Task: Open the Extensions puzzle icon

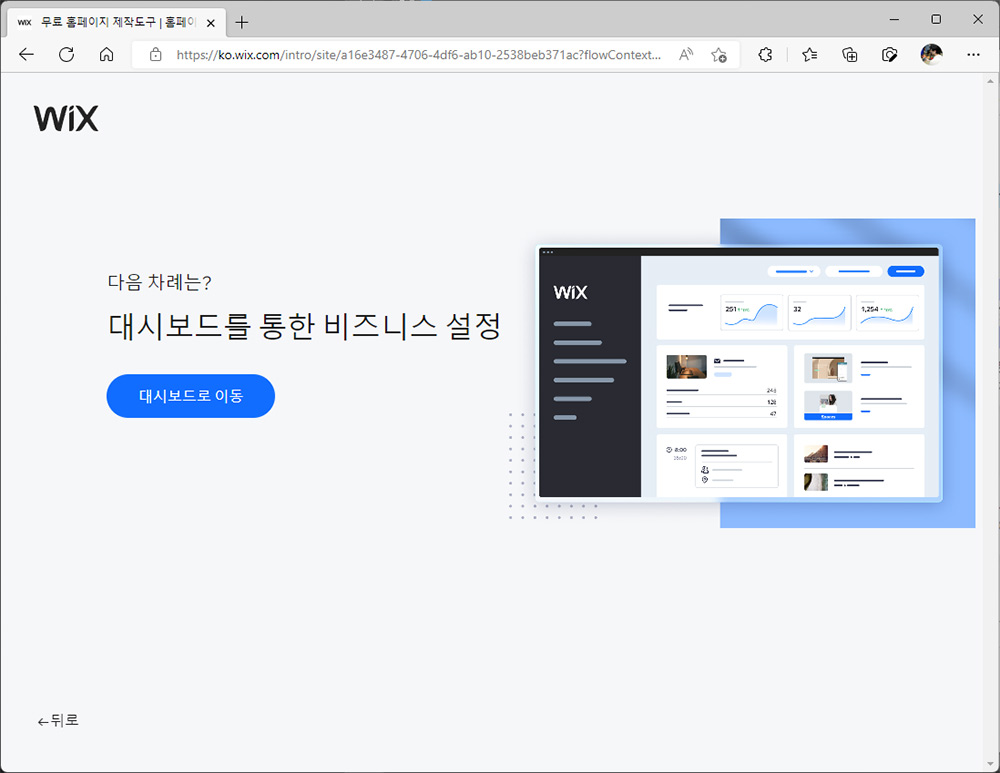Action: point(765,55)
